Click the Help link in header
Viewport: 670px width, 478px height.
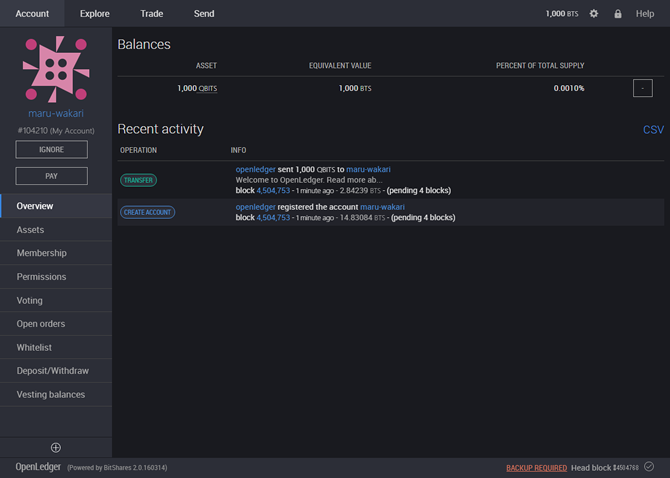[645, 14]
